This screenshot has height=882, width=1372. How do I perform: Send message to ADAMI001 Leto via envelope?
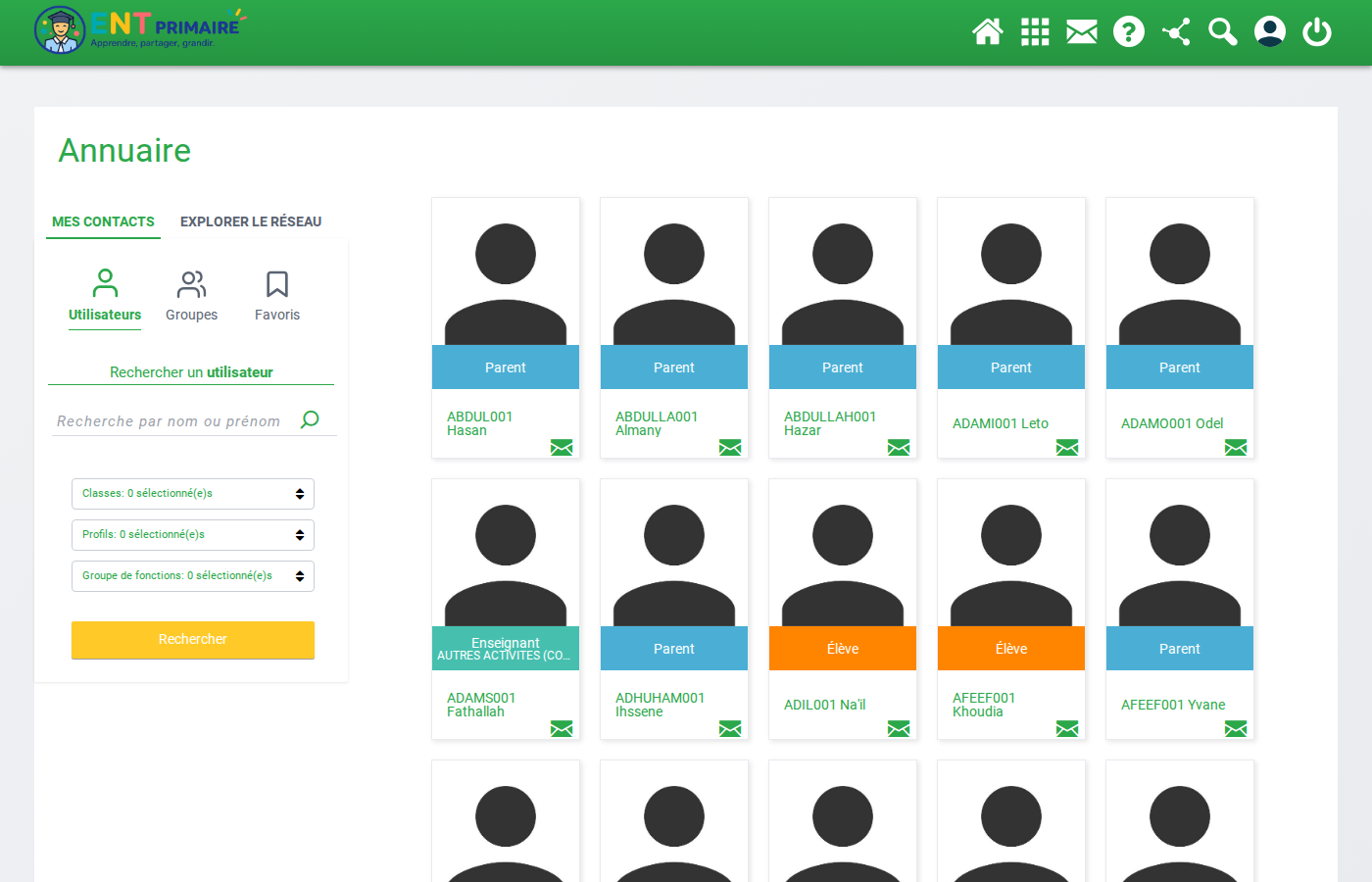1067,448
